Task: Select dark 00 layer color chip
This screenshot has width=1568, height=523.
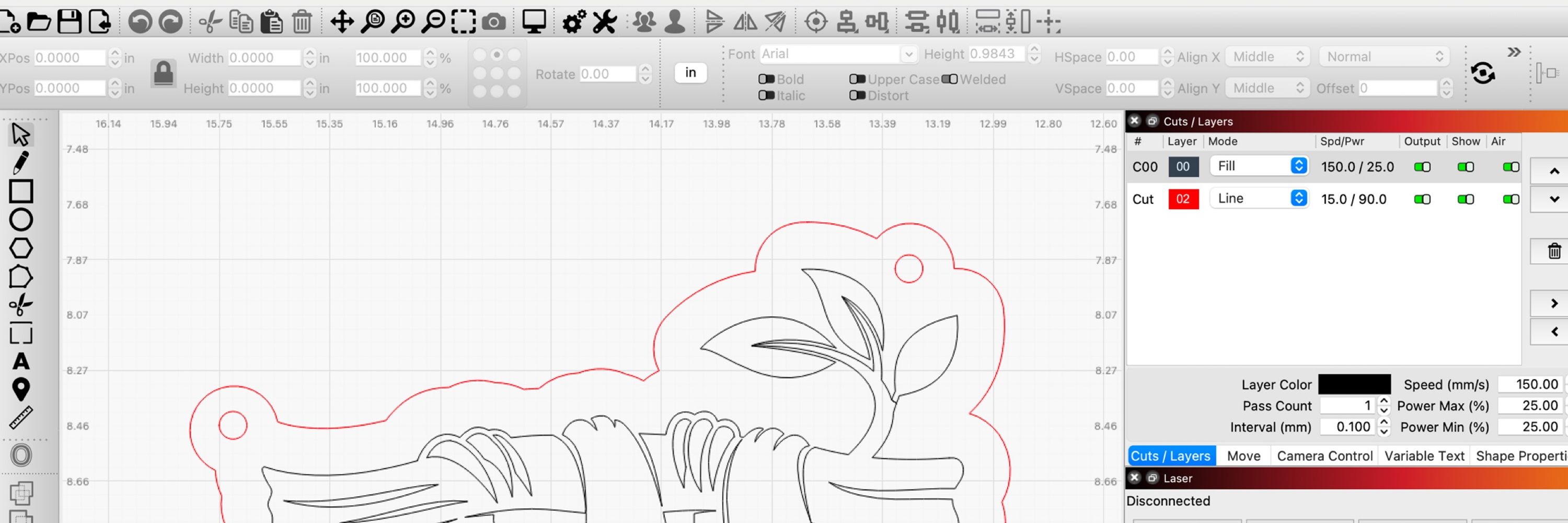Action: point(1183,167)
